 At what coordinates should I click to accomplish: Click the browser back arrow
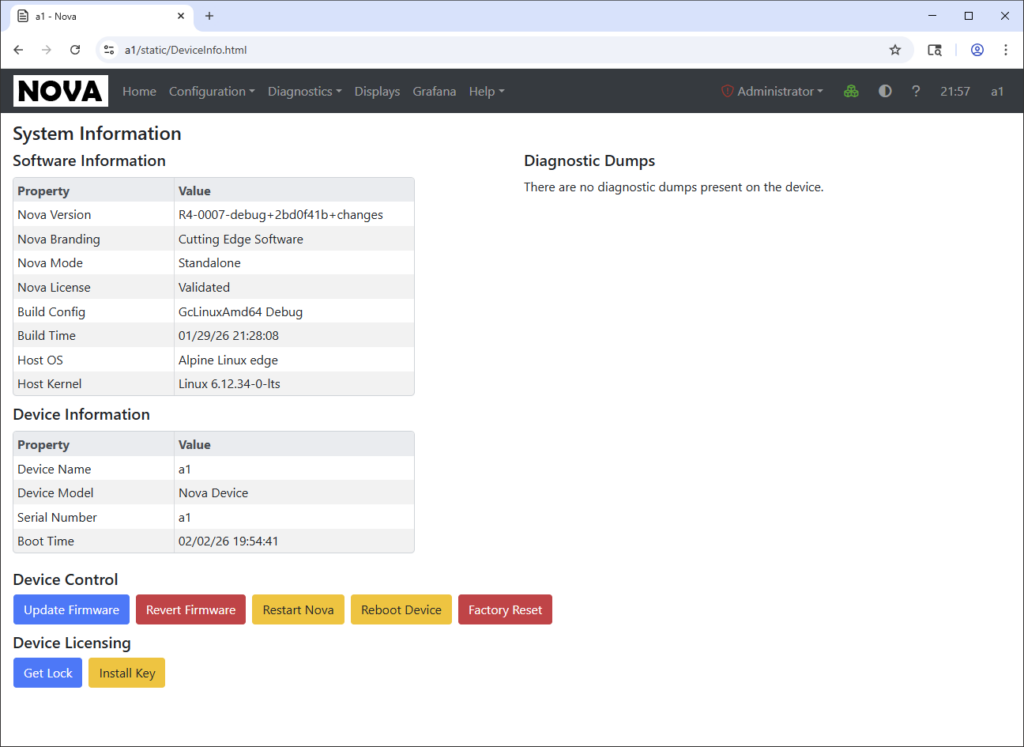coord(18,49)
